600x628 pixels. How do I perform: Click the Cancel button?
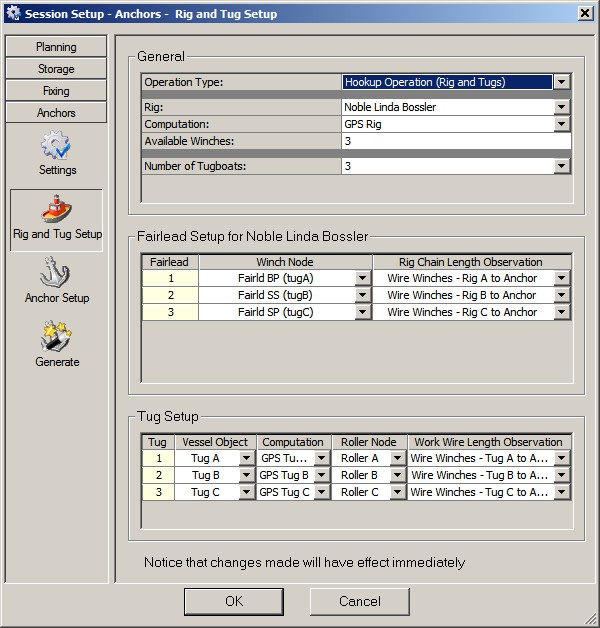pyautogui.click(x=359, y=601)
